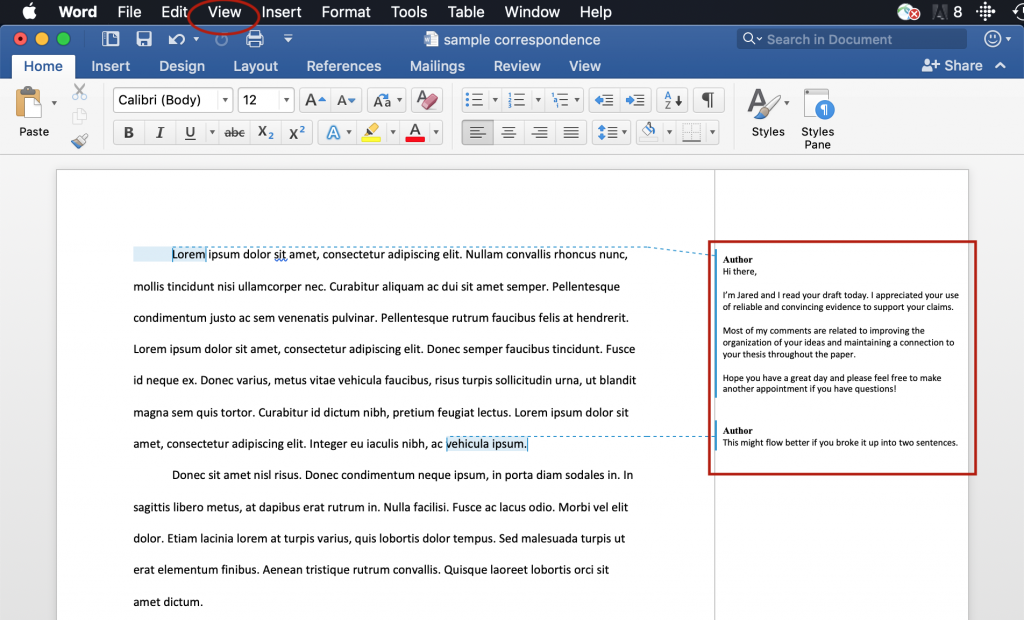Switch to the Review ribbon tab

516,66
